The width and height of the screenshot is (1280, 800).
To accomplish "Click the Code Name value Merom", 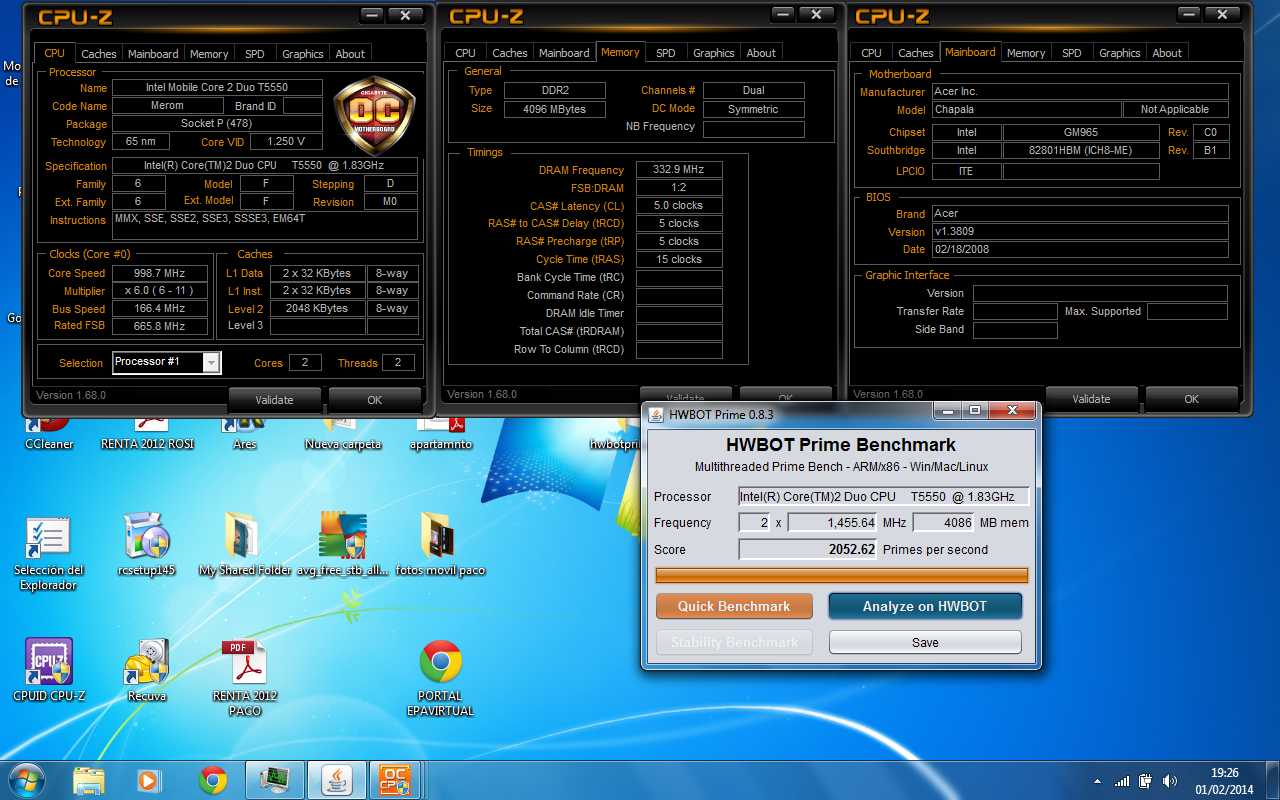I will point(167,106).
